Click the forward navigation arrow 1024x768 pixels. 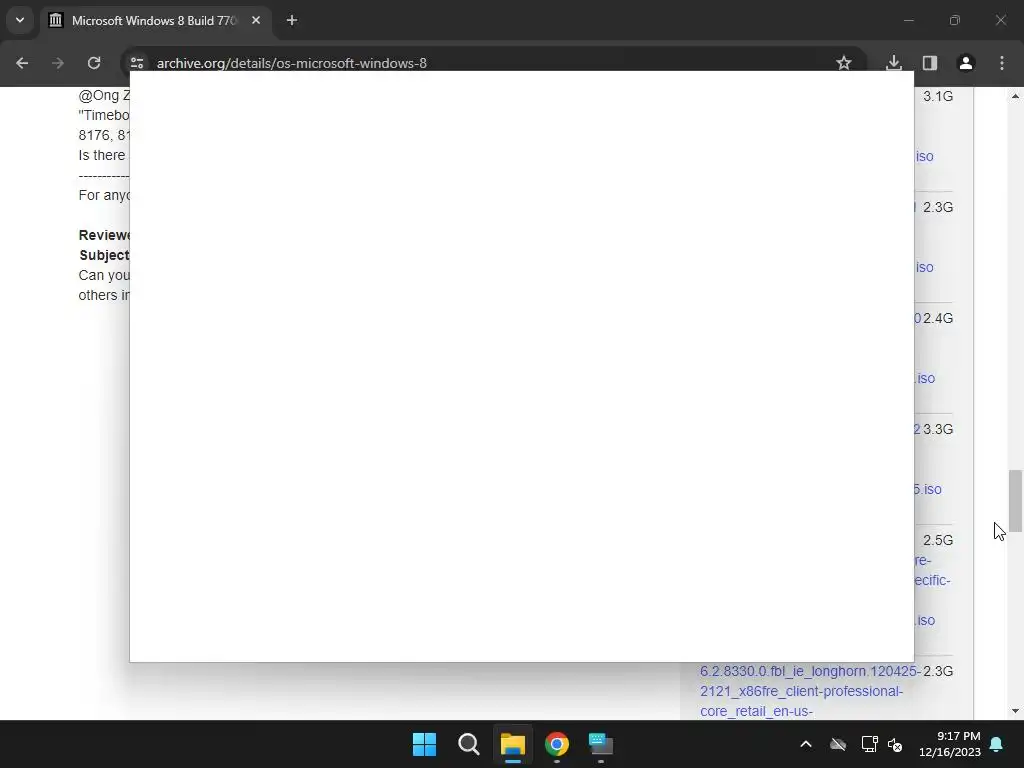pyautogui.click(x=58, y=63)
